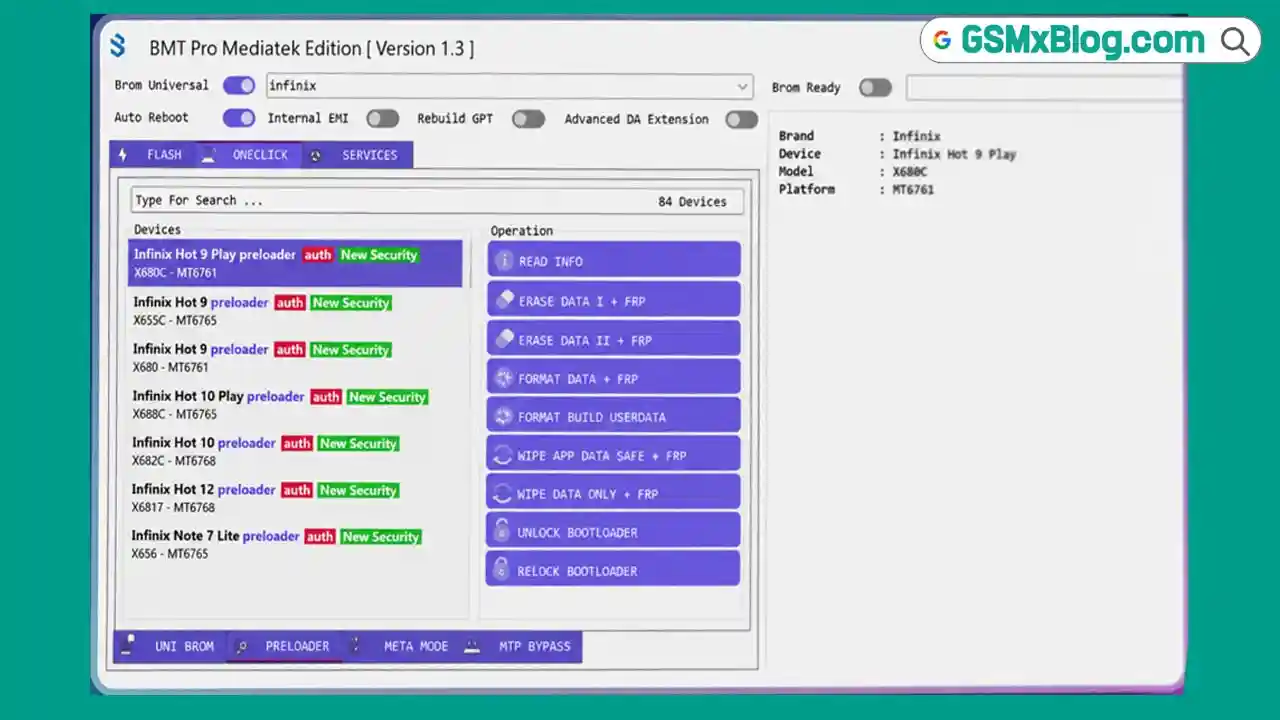Image resolution: width=1280 pixels, height=720 pixels.
Task: Click the Type For Search field
Action: [437, 200]
